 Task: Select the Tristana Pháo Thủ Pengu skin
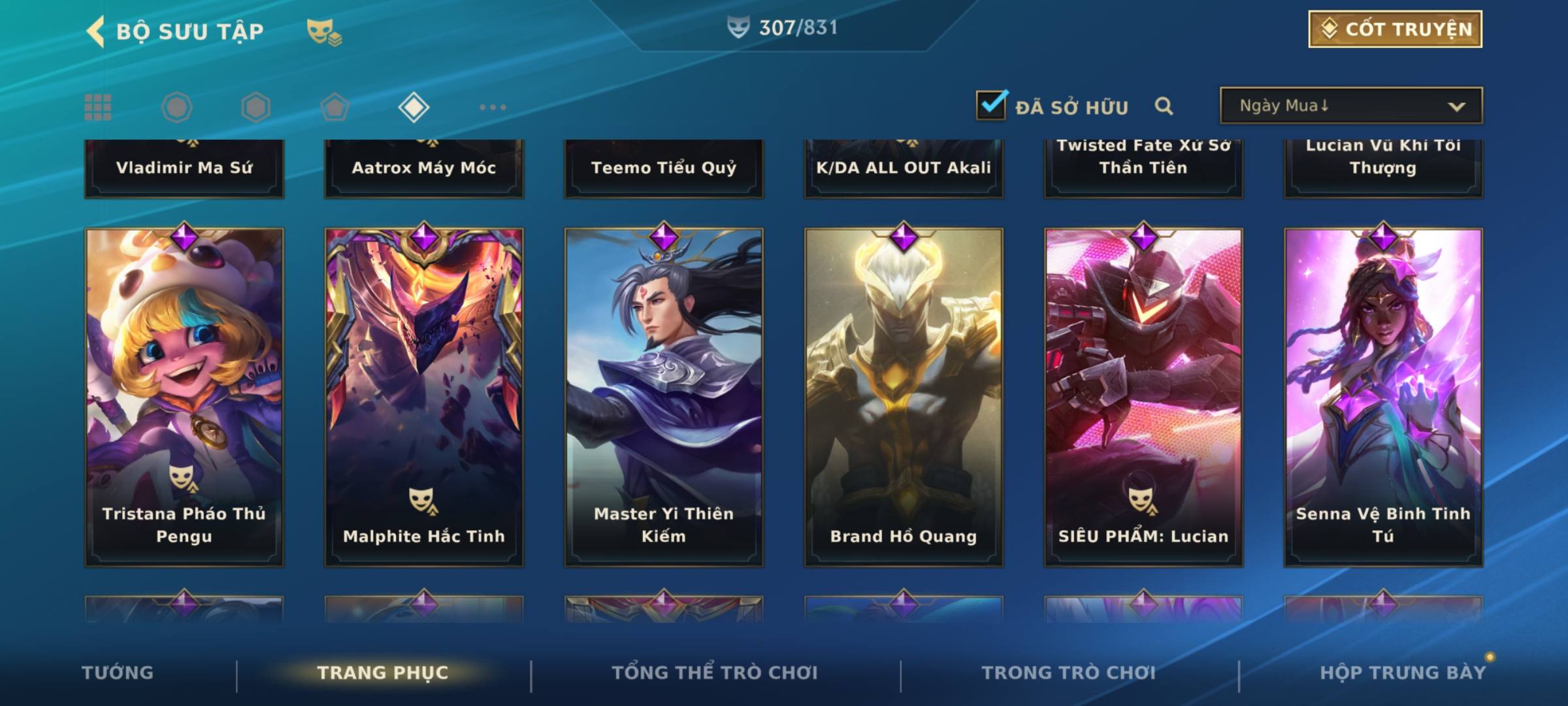(x=184, y=397)
